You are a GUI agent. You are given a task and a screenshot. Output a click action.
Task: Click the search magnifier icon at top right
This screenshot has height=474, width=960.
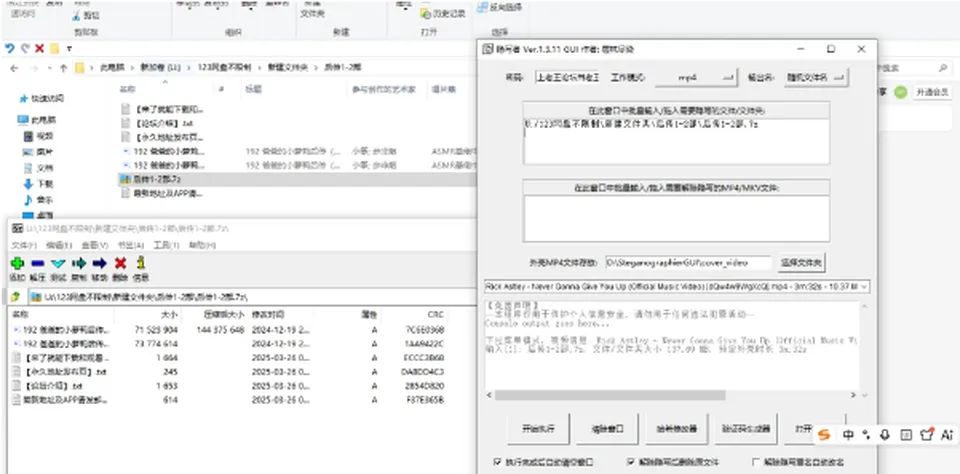tap(943, 68)
